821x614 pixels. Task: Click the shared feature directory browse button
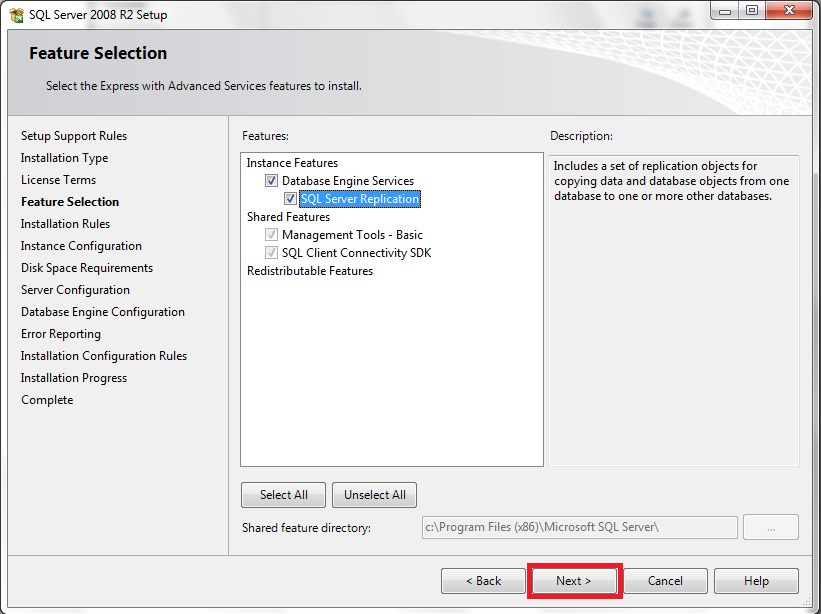click(771, 527)
